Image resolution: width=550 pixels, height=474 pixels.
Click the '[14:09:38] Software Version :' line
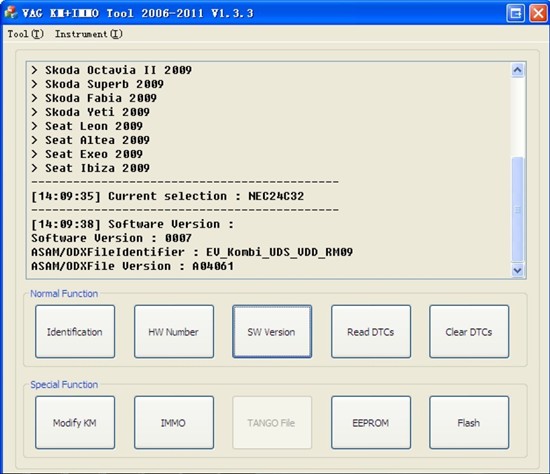tap(132, 224)
